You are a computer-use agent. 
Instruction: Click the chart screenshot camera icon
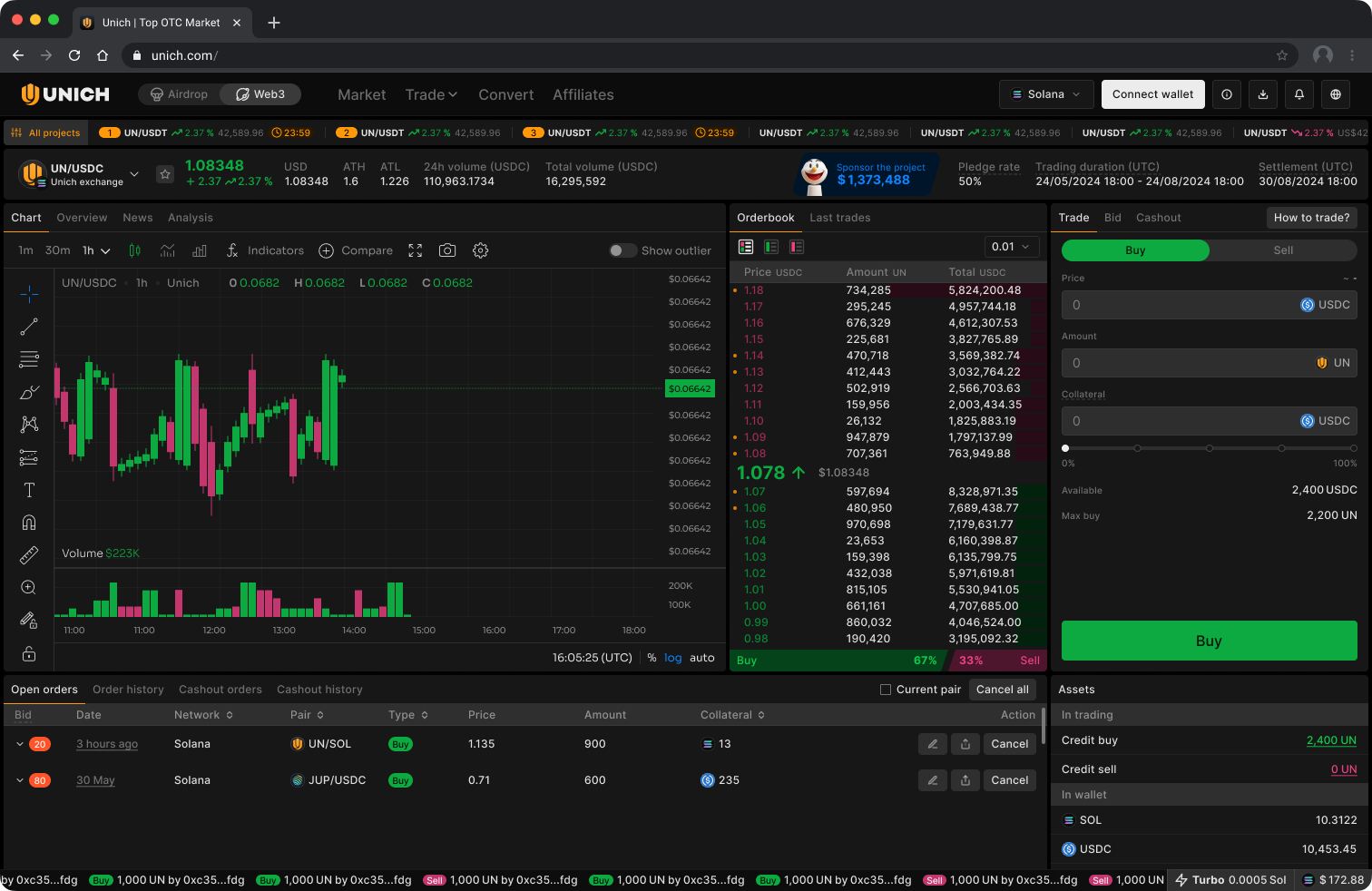447,250
